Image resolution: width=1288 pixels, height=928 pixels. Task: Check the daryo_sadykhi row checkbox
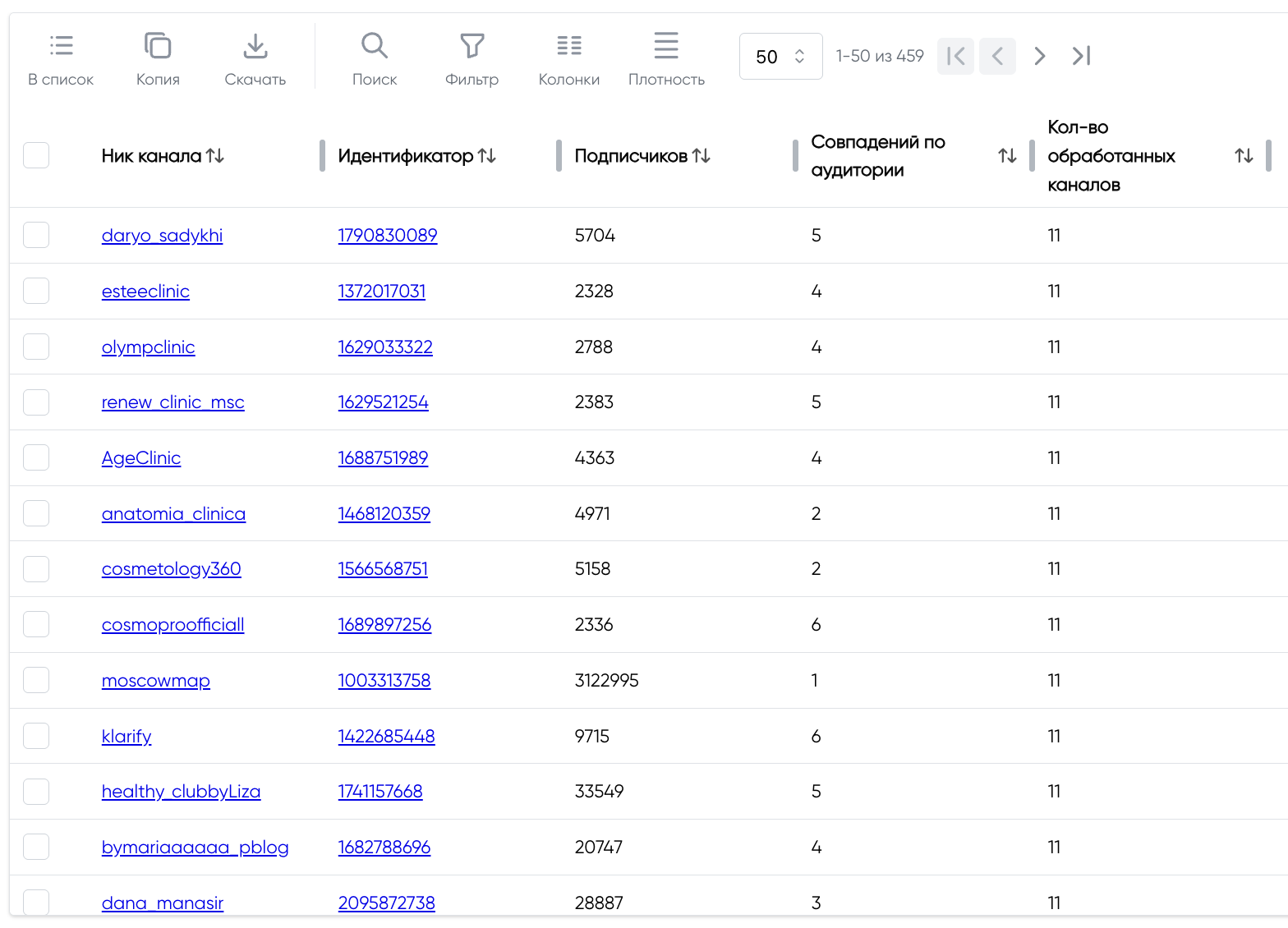point(36,235)
